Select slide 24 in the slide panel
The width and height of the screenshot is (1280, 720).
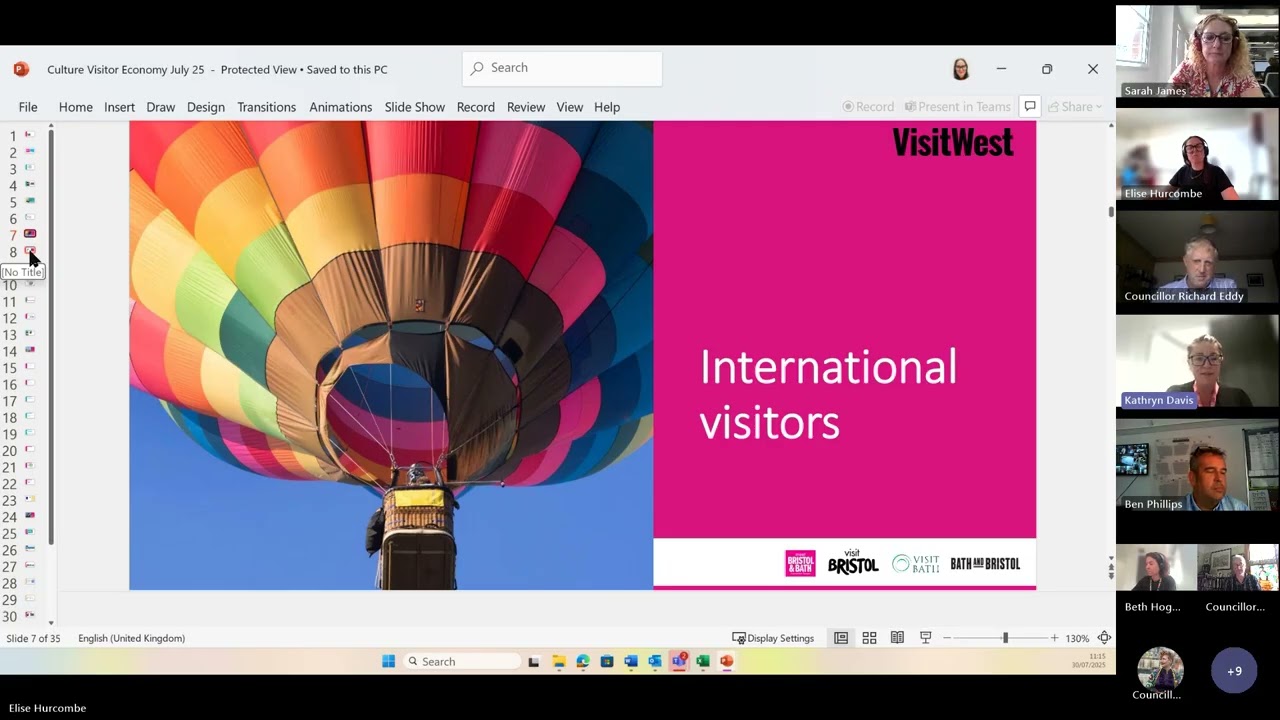pyautogui.click(x=29, y=517)
